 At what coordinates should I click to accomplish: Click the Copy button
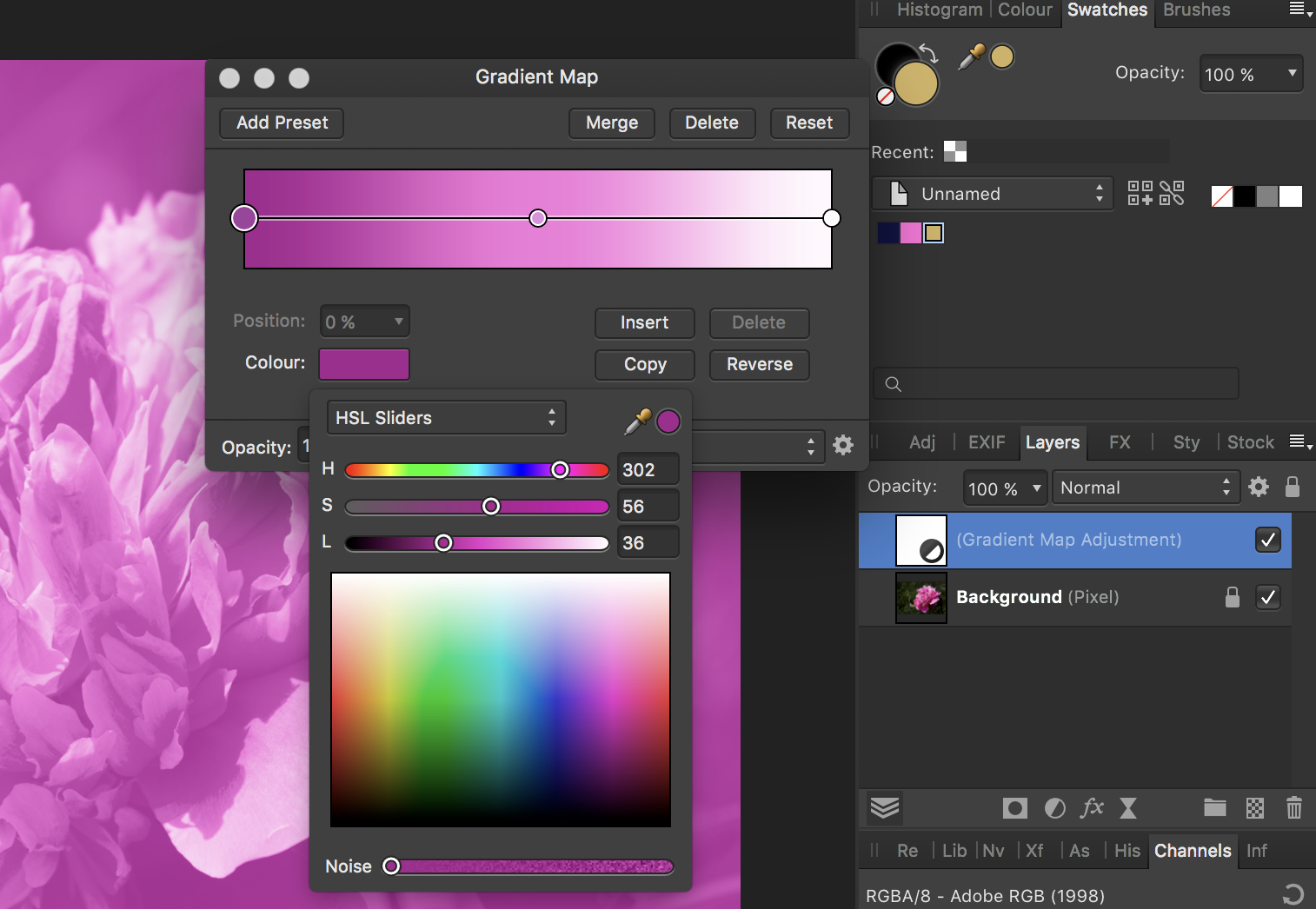click(x=645, y=364)
